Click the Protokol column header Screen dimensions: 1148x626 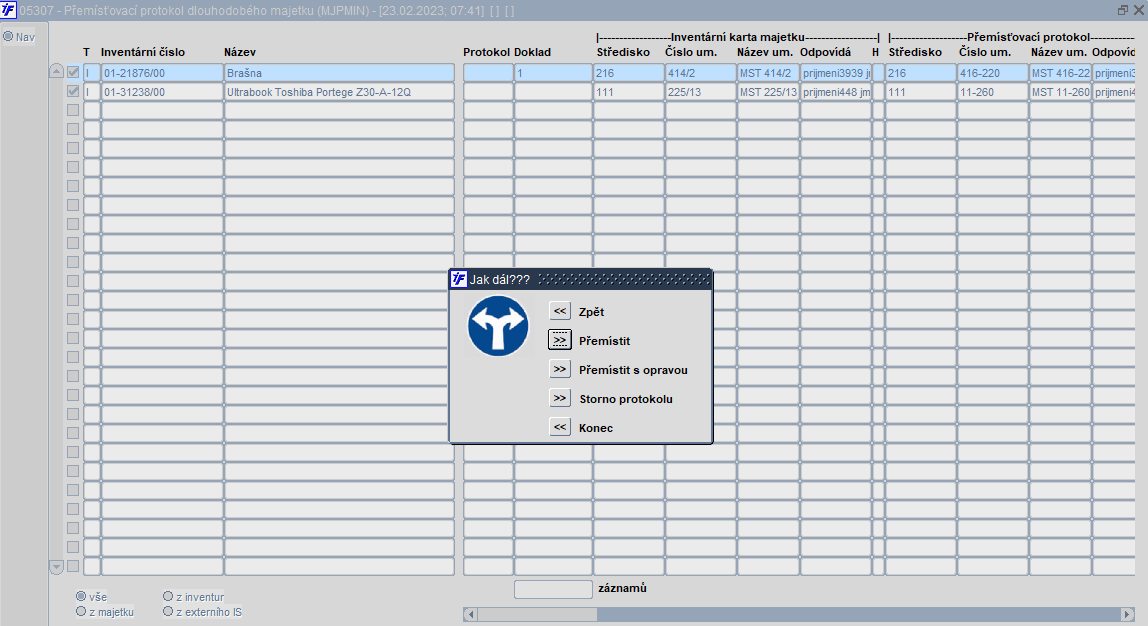(x=486, y=52)
